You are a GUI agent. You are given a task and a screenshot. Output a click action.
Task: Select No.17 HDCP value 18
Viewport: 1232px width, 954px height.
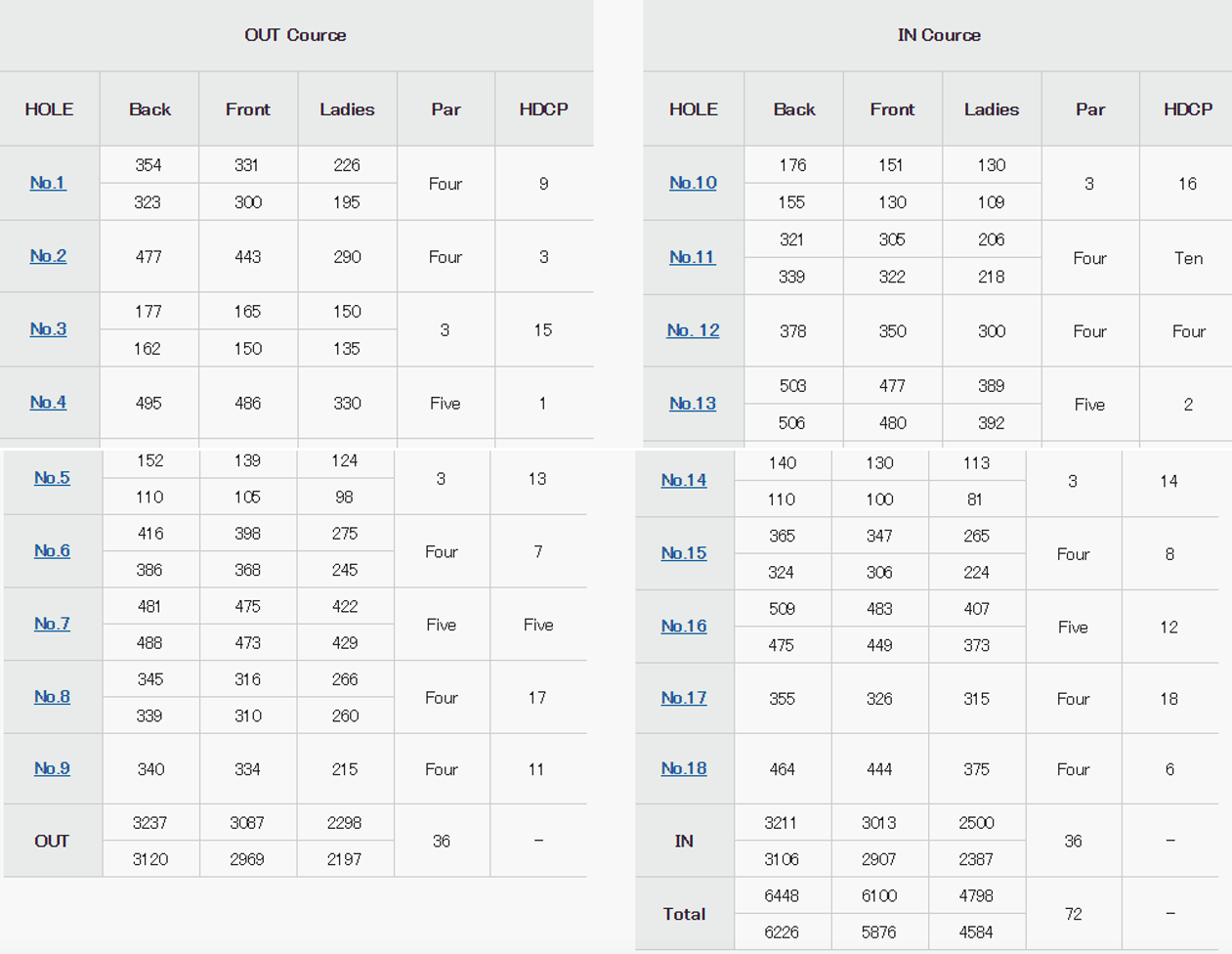coord(1169,699)
